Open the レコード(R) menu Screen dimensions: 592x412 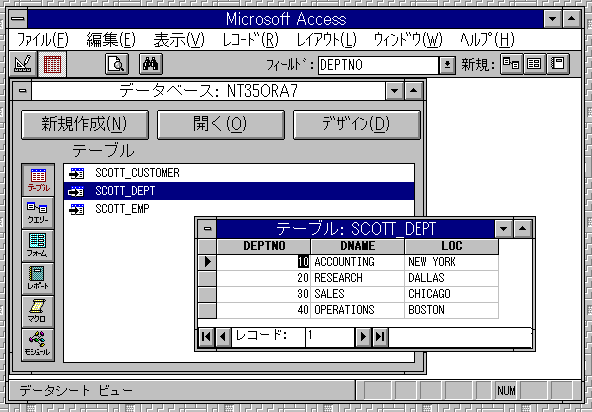[x=250, y=39]
